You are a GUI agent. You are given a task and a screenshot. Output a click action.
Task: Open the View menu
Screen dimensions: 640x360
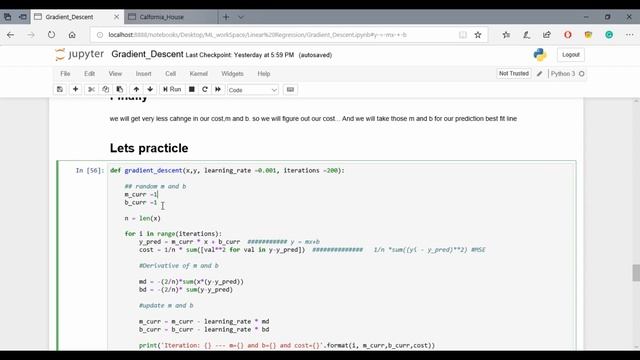(115, 74)
